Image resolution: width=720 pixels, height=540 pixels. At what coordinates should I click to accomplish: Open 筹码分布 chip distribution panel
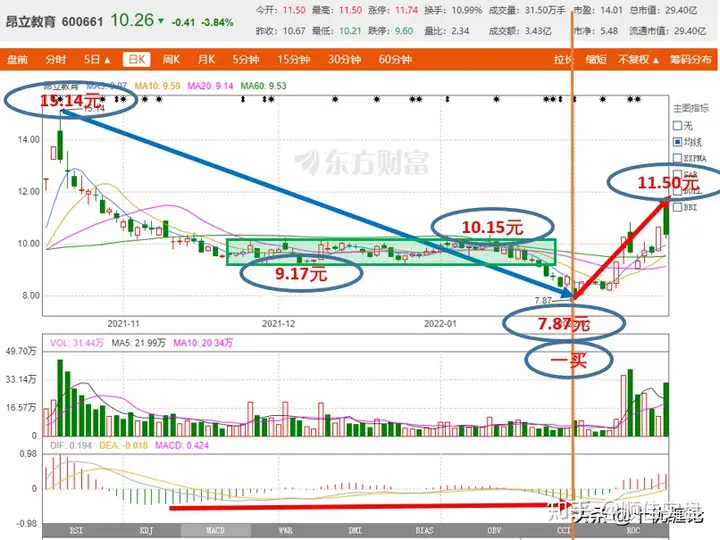pyautogui.click(x=690, y=60)
